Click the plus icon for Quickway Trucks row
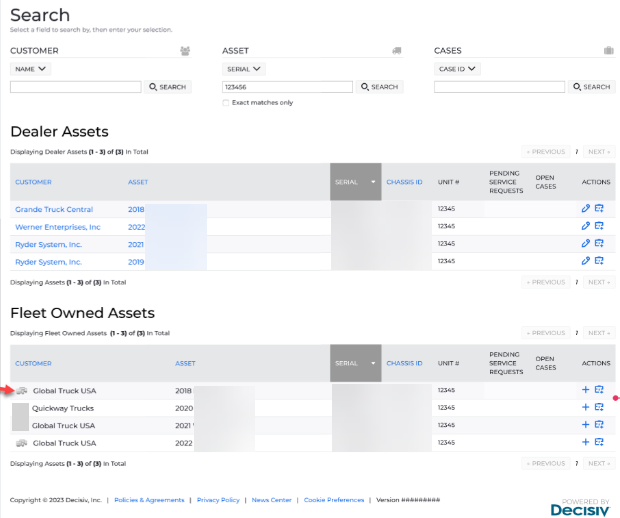The image size is (620, 518). click(x=586, y=407)
